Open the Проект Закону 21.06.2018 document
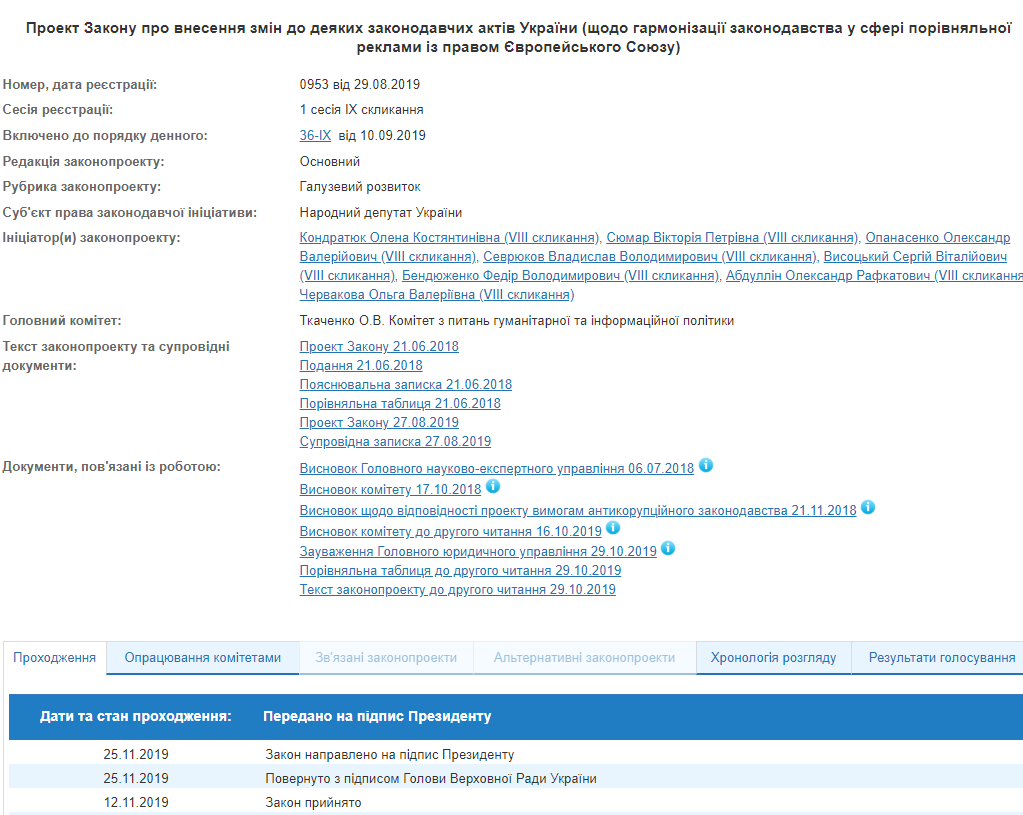This screenshot has height=815, width=1023. [x=380, y=347]
